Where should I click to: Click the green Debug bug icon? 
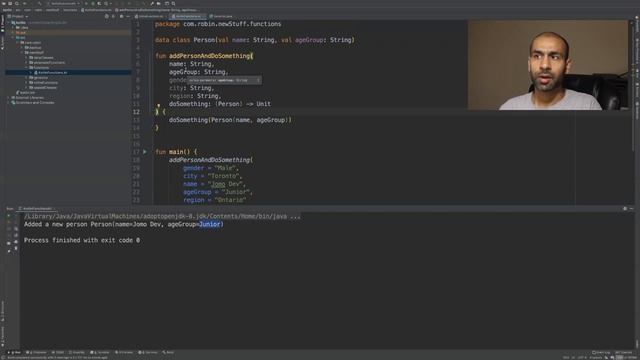(93, 3)
